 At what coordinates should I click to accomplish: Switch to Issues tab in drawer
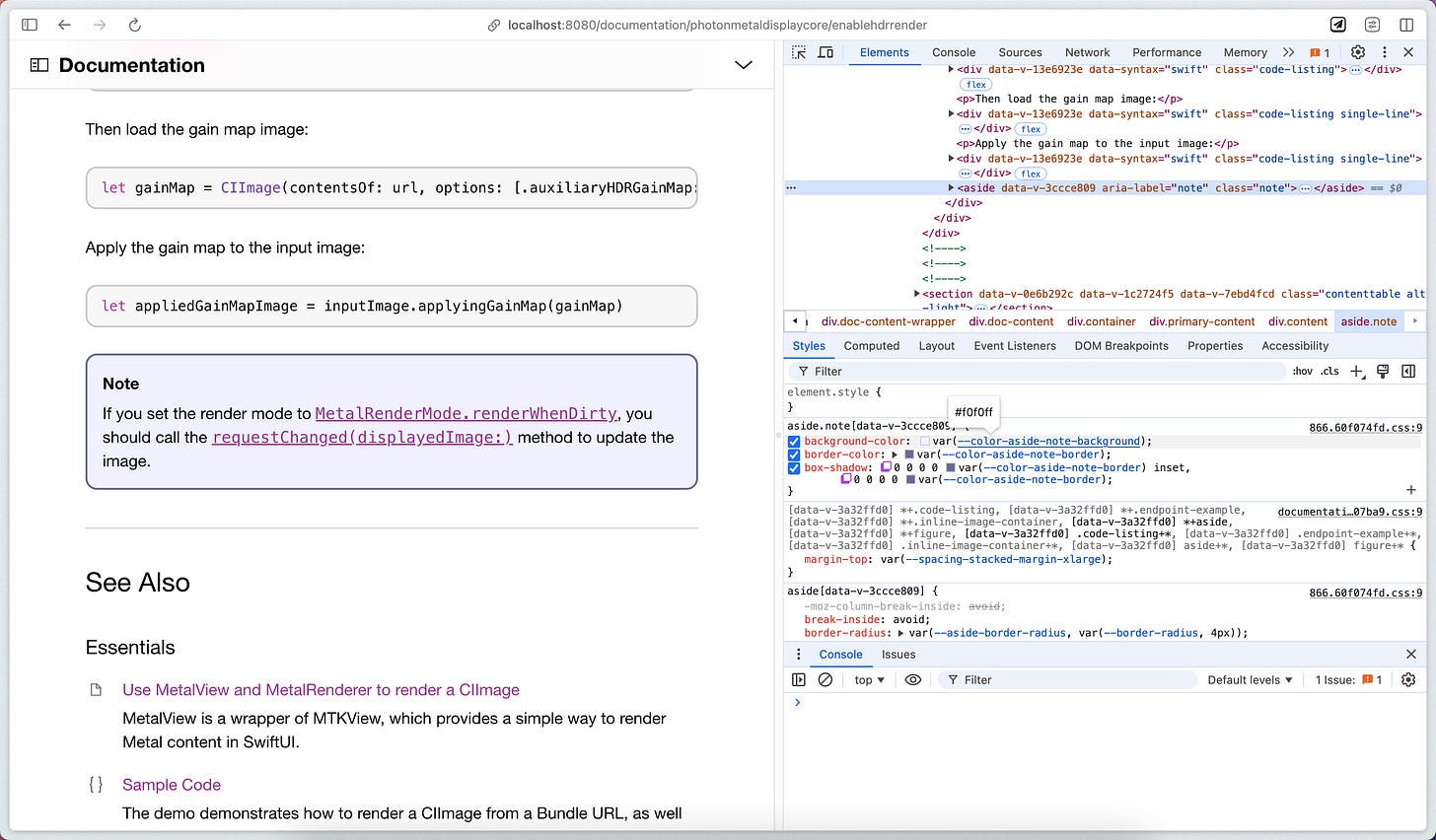point(898,655)
